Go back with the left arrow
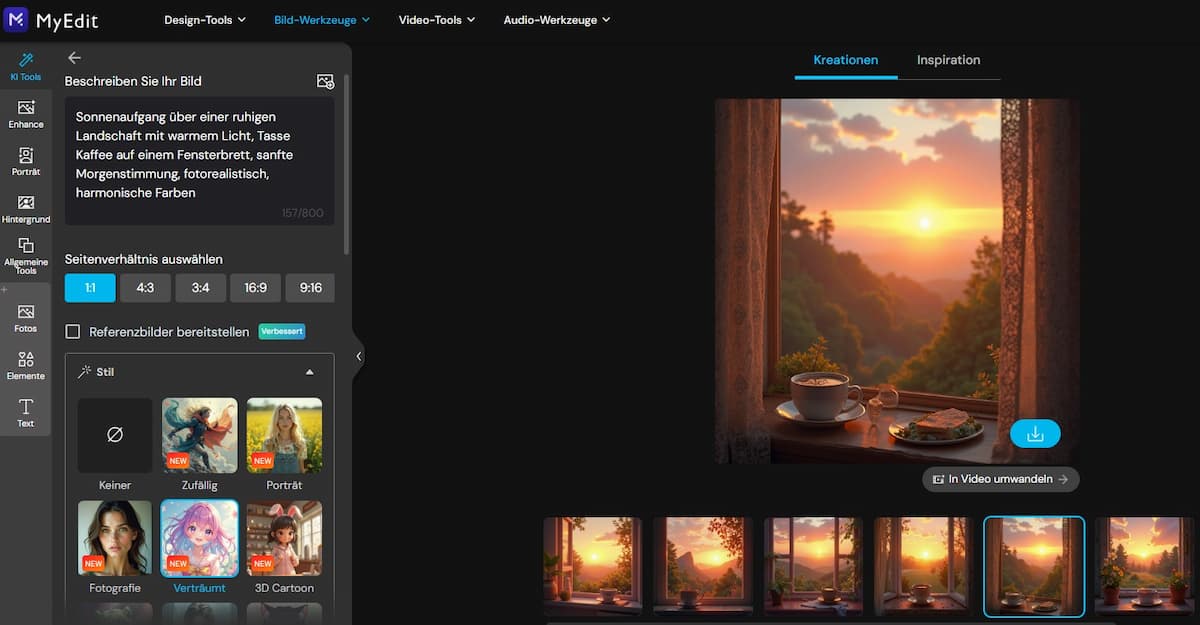The height and width of the screenshot is (625, 1200). point(74,58)
